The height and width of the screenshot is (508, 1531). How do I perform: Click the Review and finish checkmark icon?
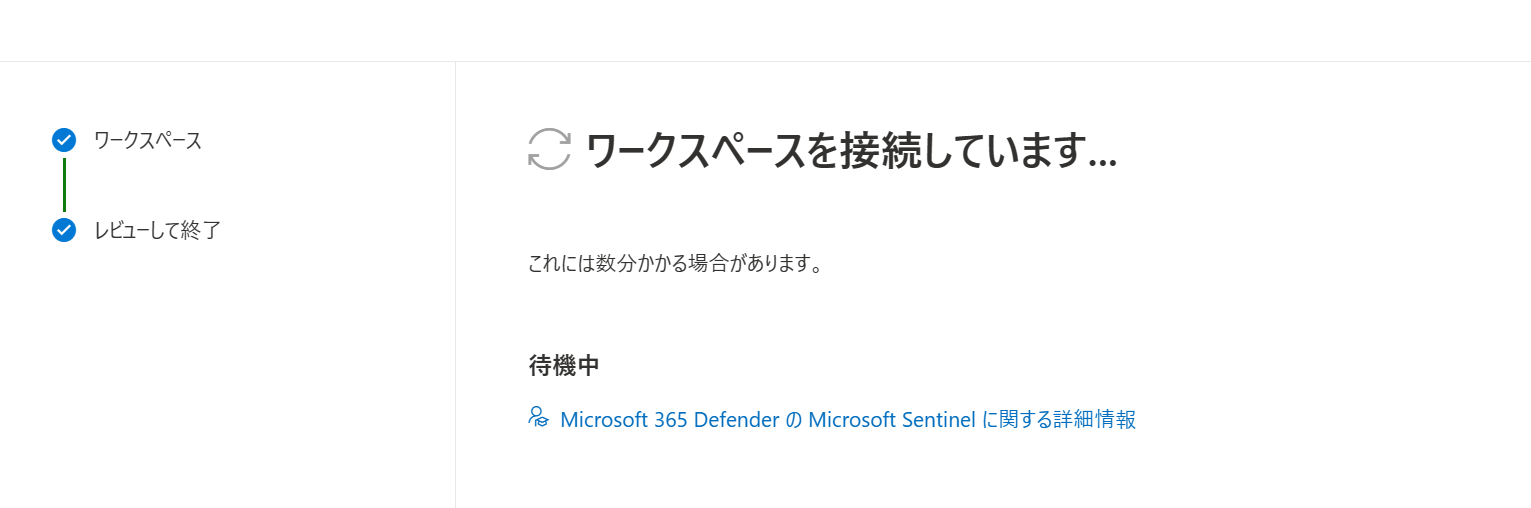click(64, 230)
